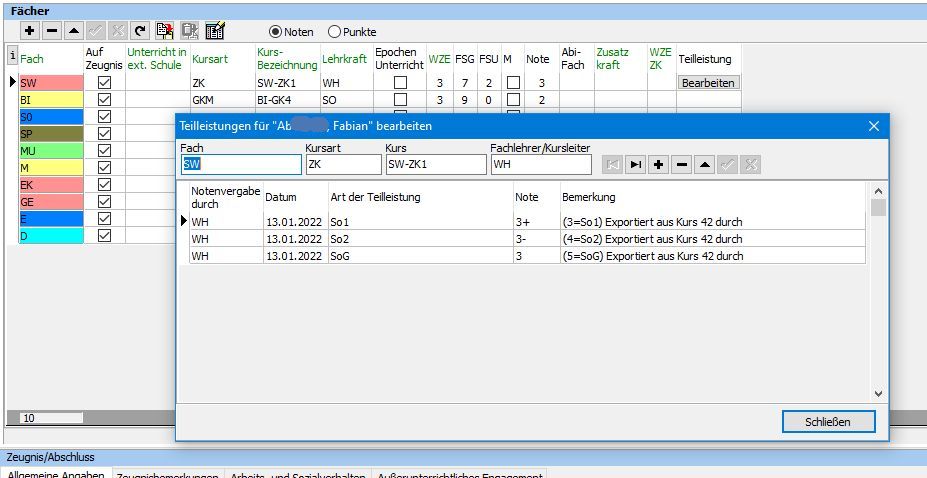The image size is (927, 478).
Task: Toggle Auf Zeugnis checkbox for BI
Action: [104, 100]
